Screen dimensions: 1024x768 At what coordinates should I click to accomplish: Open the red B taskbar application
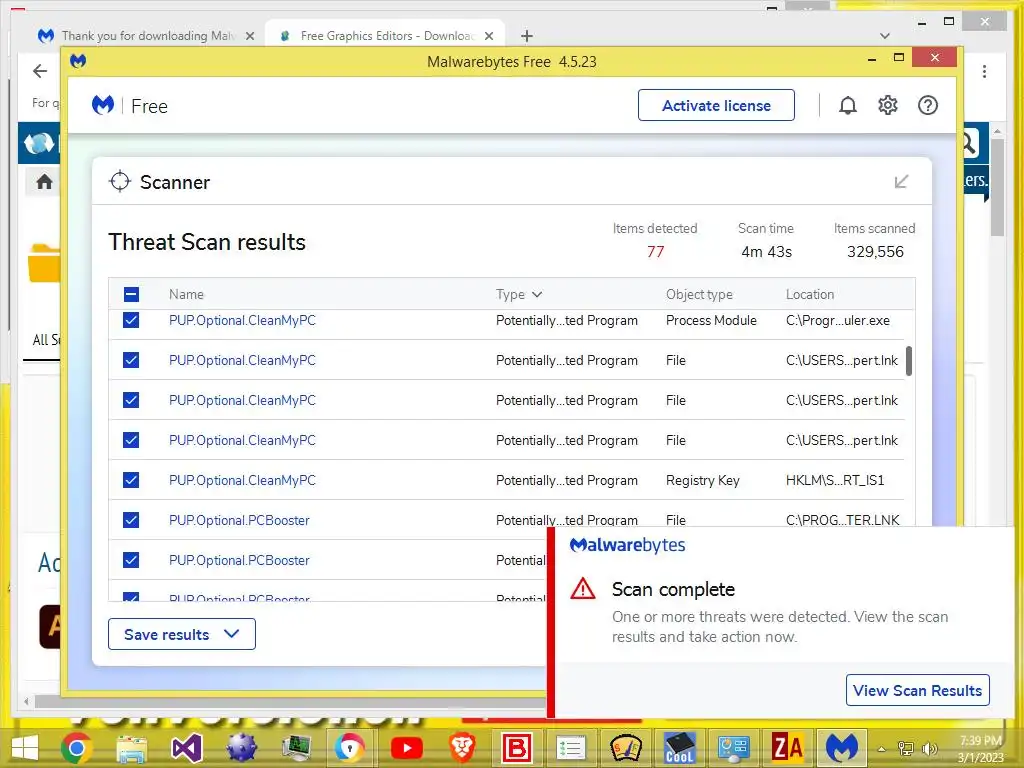517,748
